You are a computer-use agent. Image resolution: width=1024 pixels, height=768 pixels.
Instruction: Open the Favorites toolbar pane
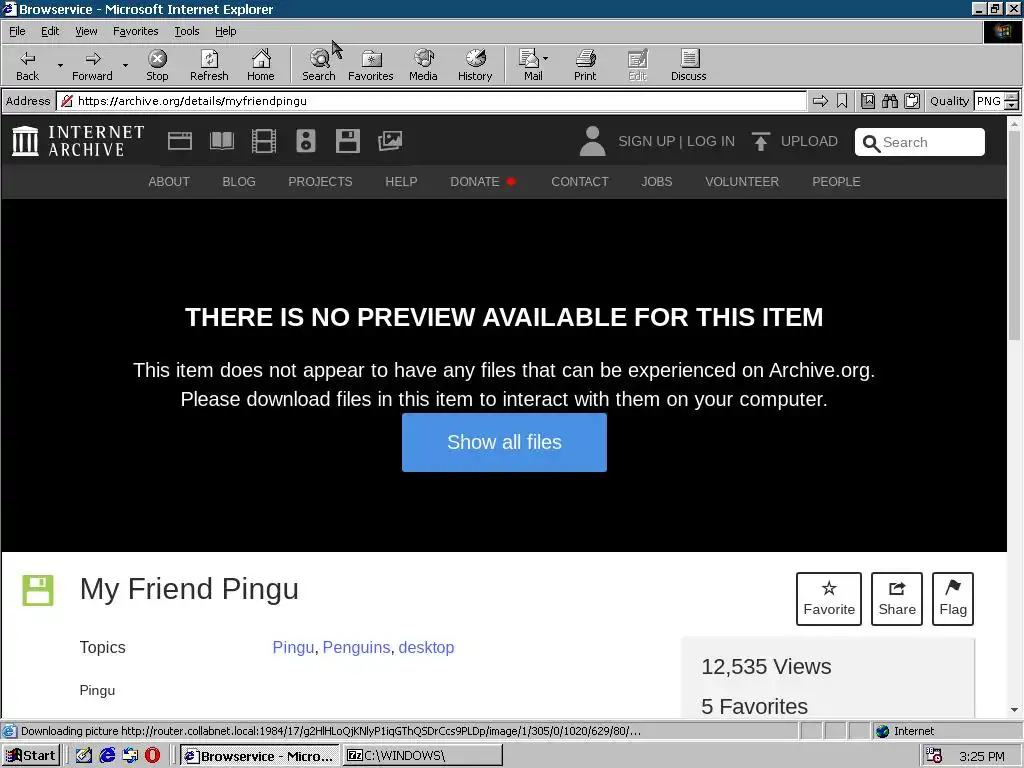click(x=370, y=65)
